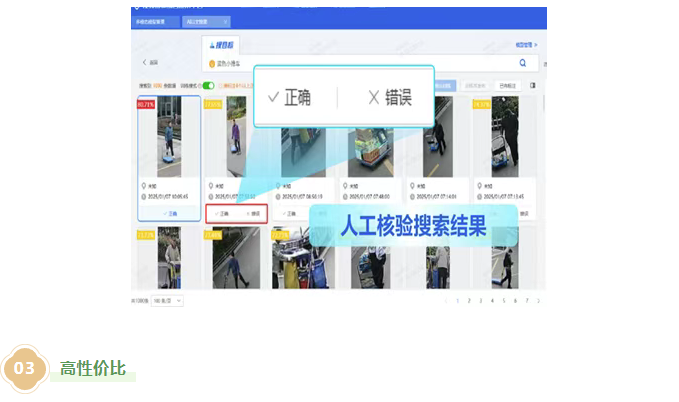Viewport: 679px width, 402px height.
Task: Click the location pin on the 07:14:01 card
Action: point(412,186)
